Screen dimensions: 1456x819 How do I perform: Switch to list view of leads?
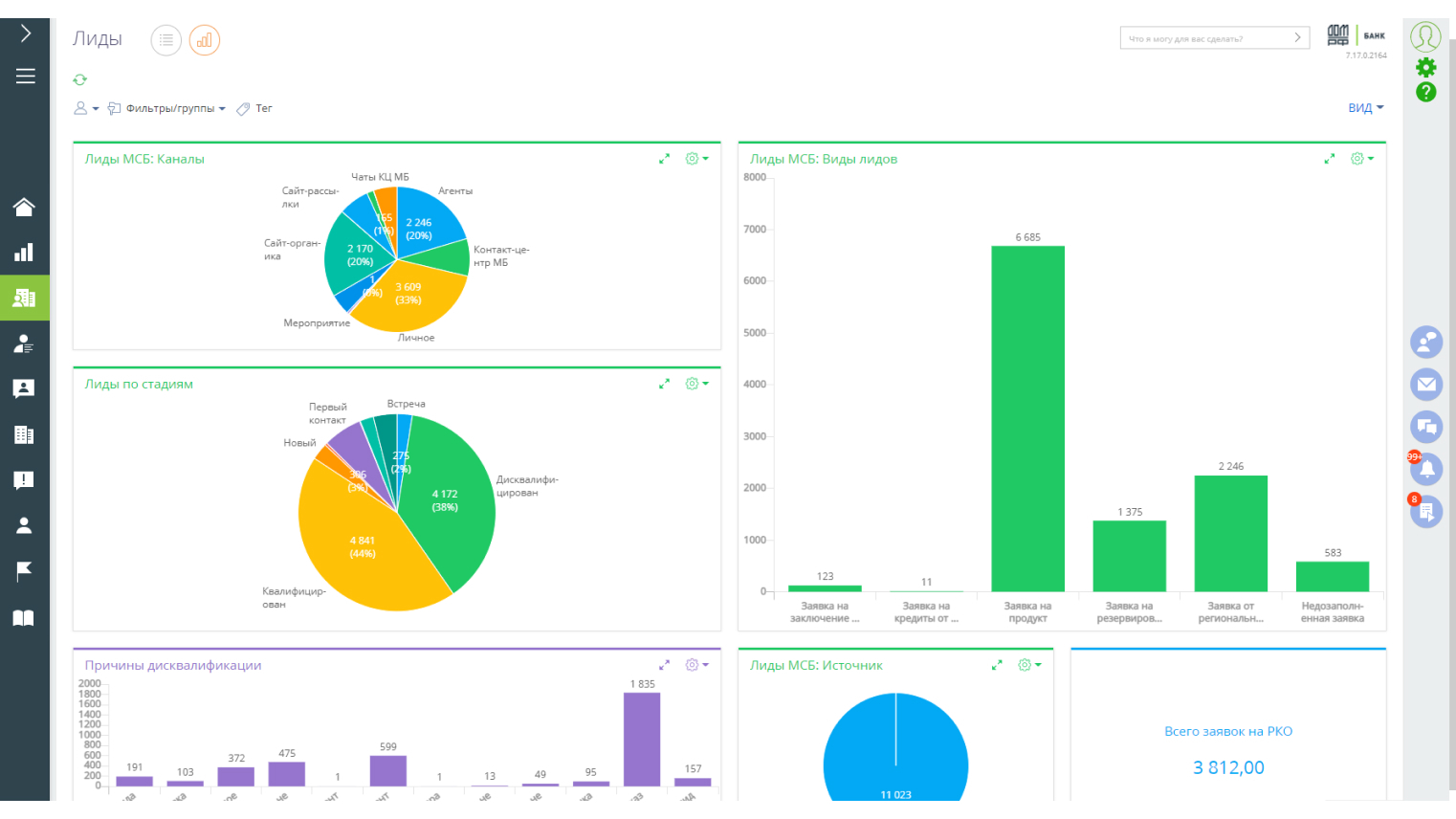pyautogui.click(x=166, y=40)
